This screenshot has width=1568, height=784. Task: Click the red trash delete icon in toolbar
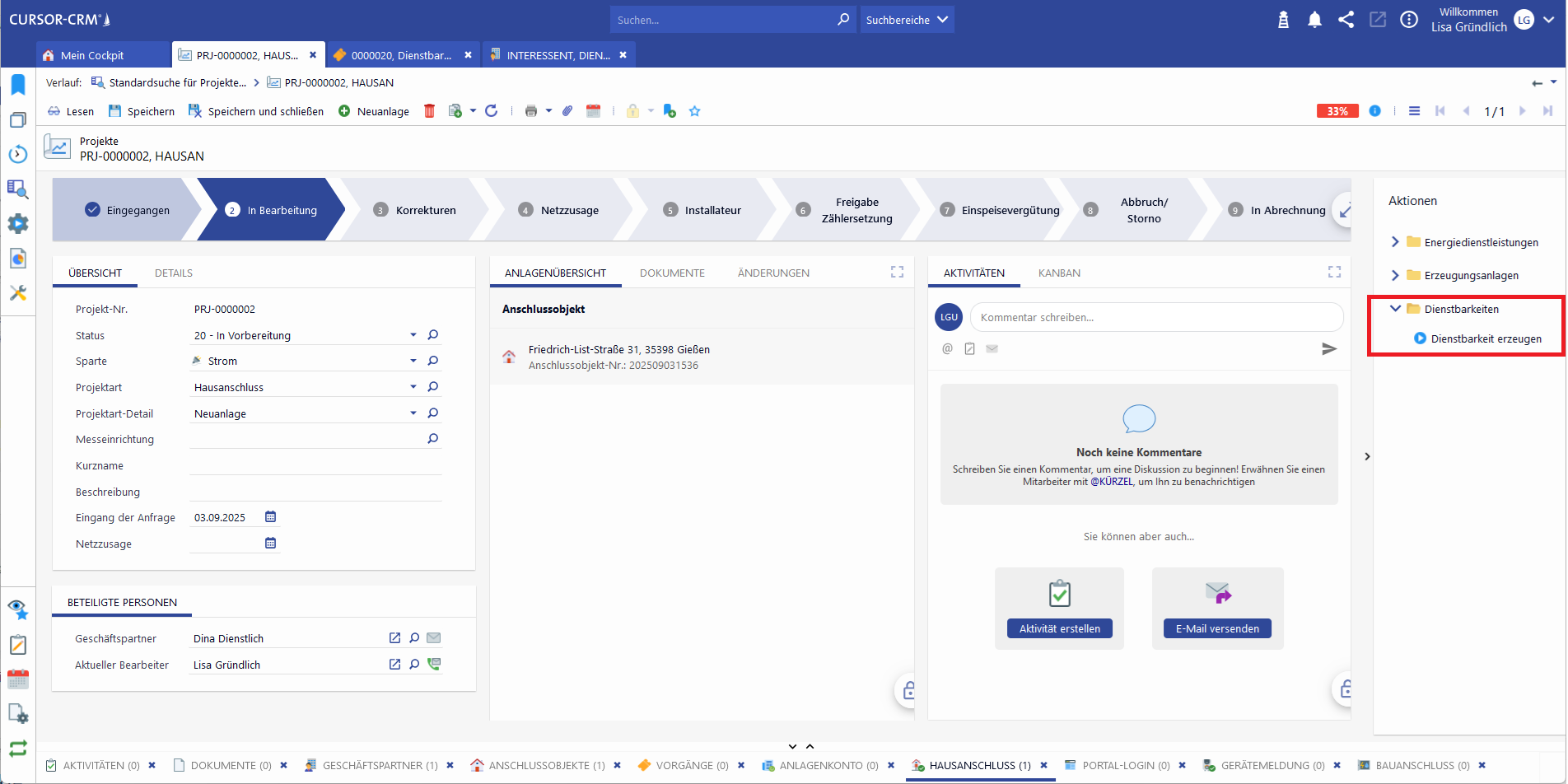(429, 111)
